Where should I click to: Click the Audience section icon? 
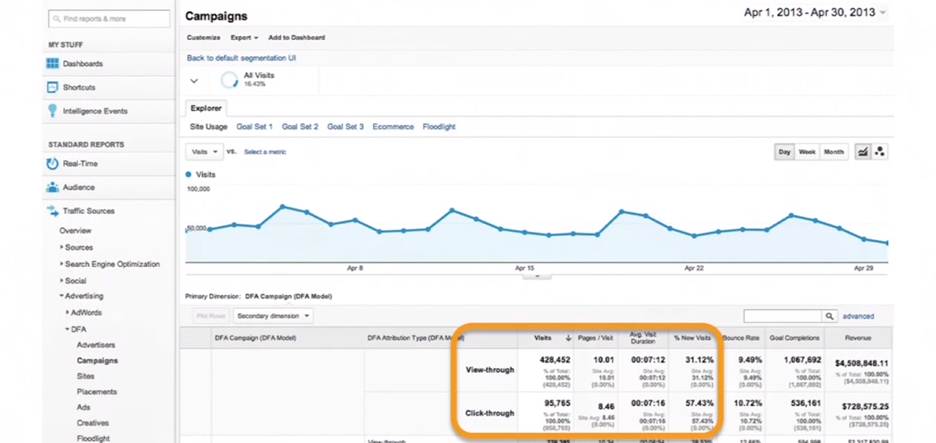pos(54,187)
